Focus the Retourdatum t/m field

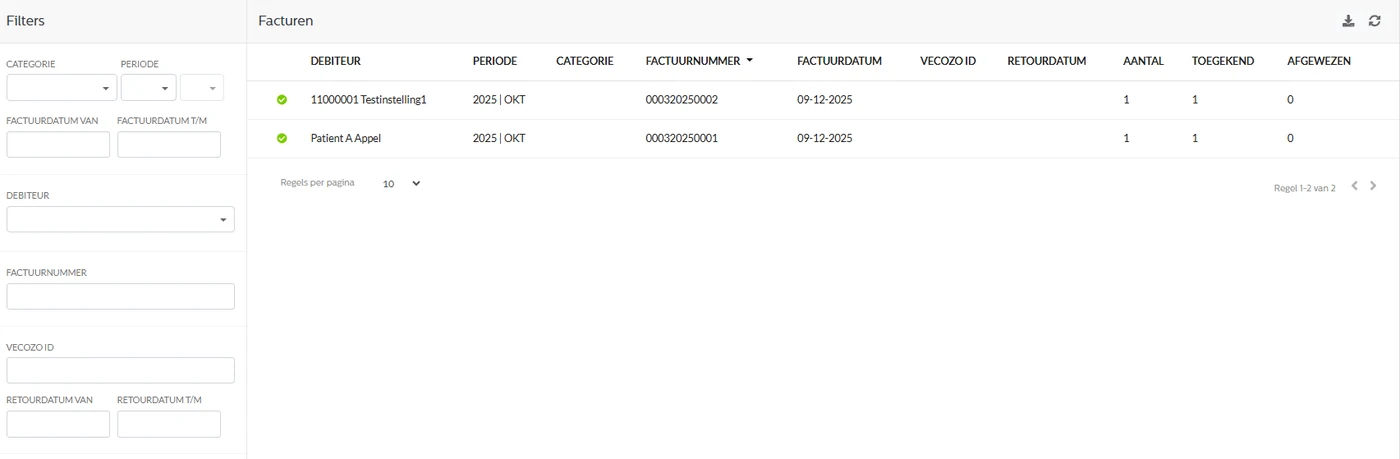(x=169, y=424)
